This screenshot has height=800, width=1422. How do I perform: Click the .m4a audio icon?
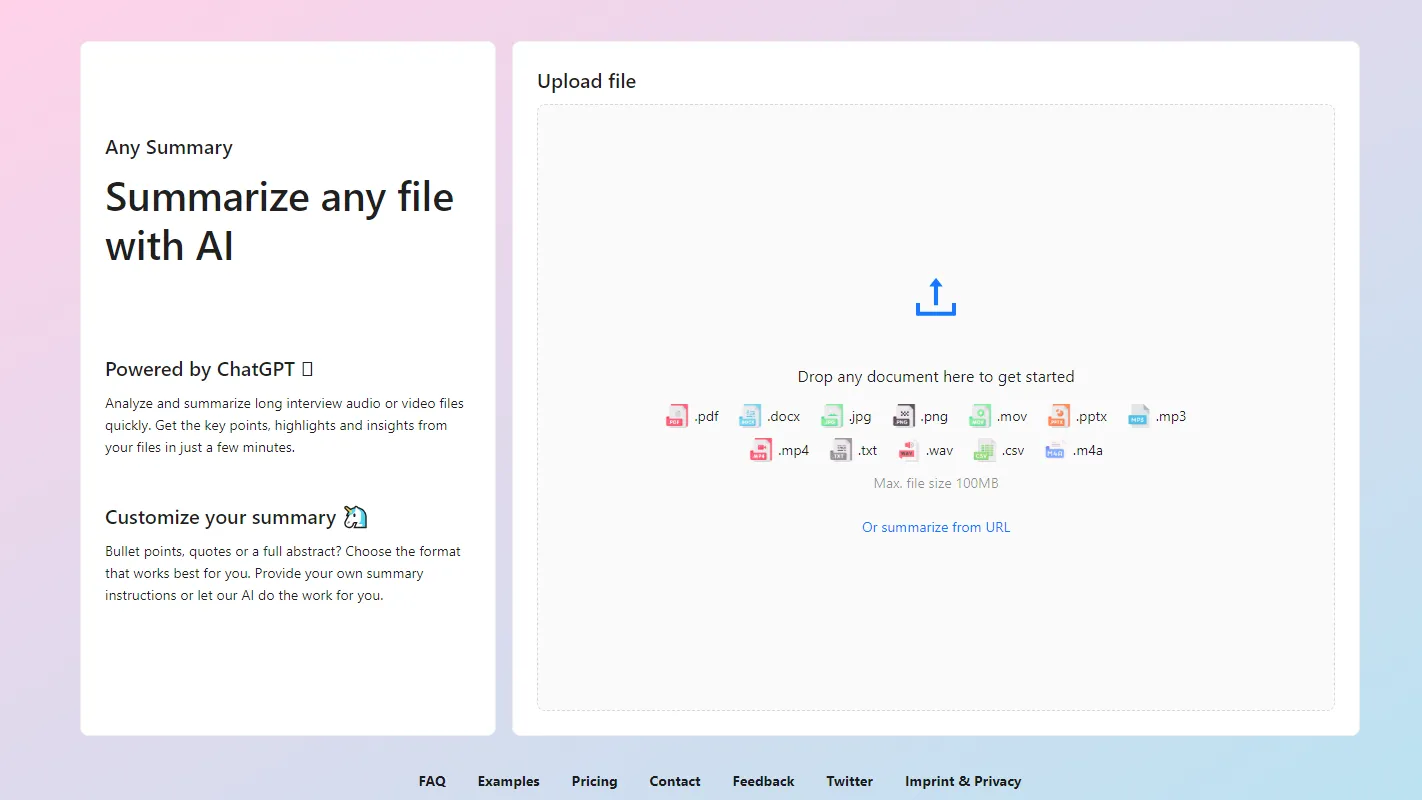point(1054,450)
